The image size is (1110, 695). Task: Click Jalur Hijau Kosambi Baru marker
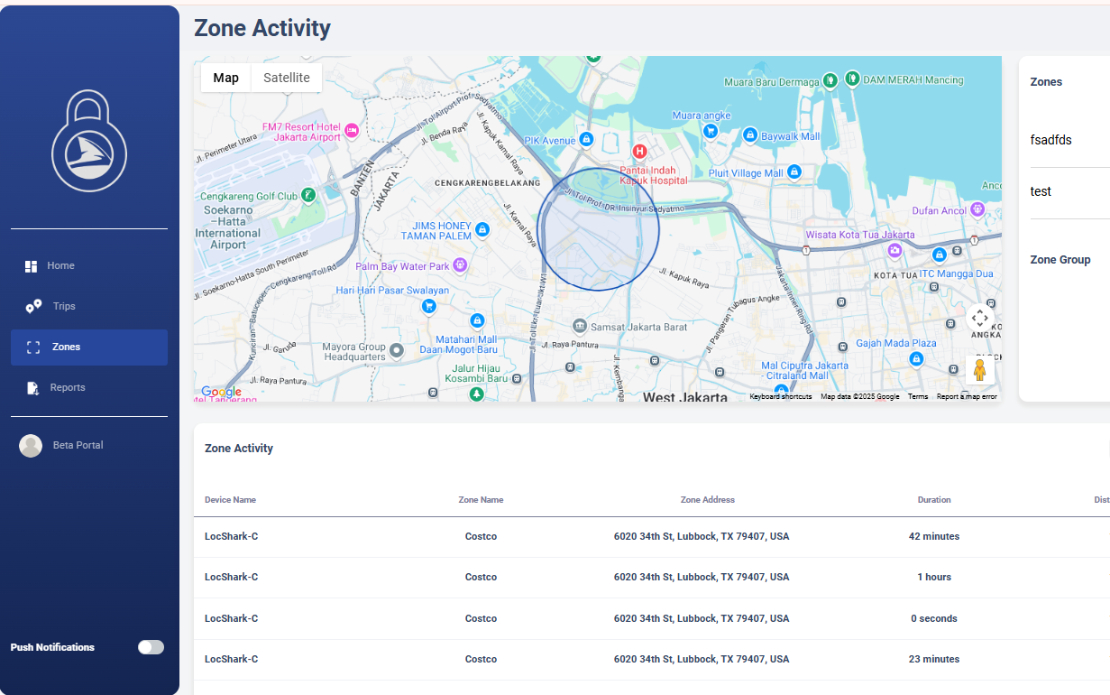coord(477,394)
